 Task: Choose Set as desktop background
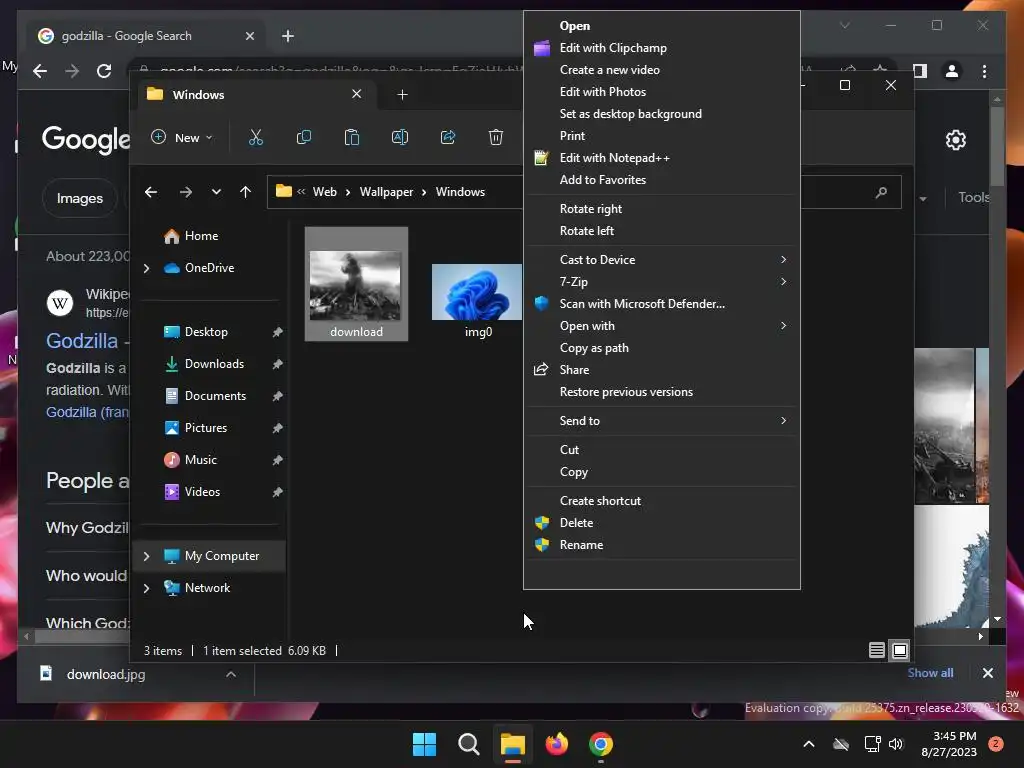pyautogui.click(x=662, y=114)
